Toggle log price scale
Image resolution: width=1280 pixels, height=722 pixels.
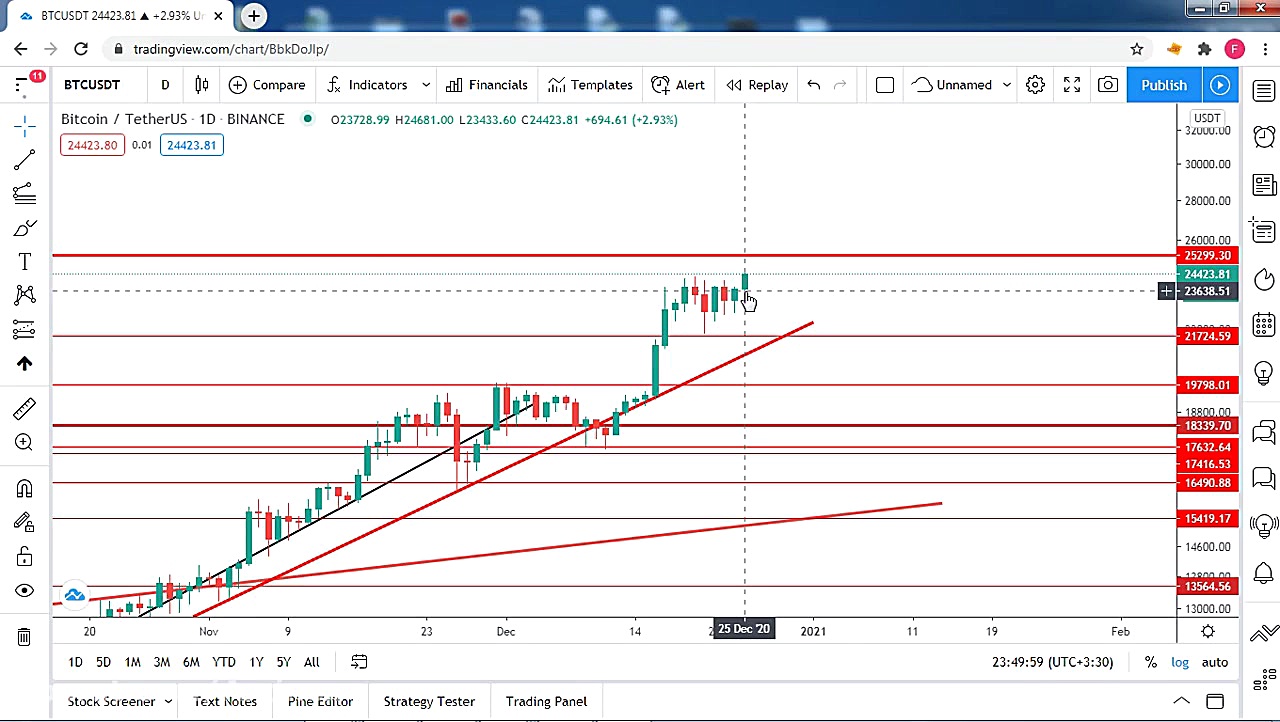(1180, 662)
